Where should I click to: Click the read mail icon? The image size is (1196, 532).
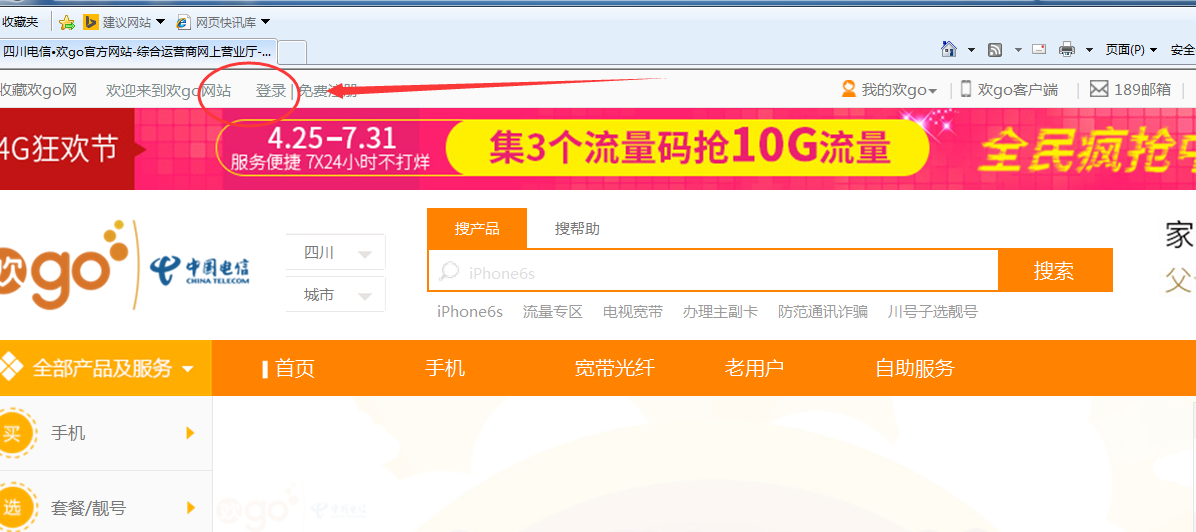1039,50
